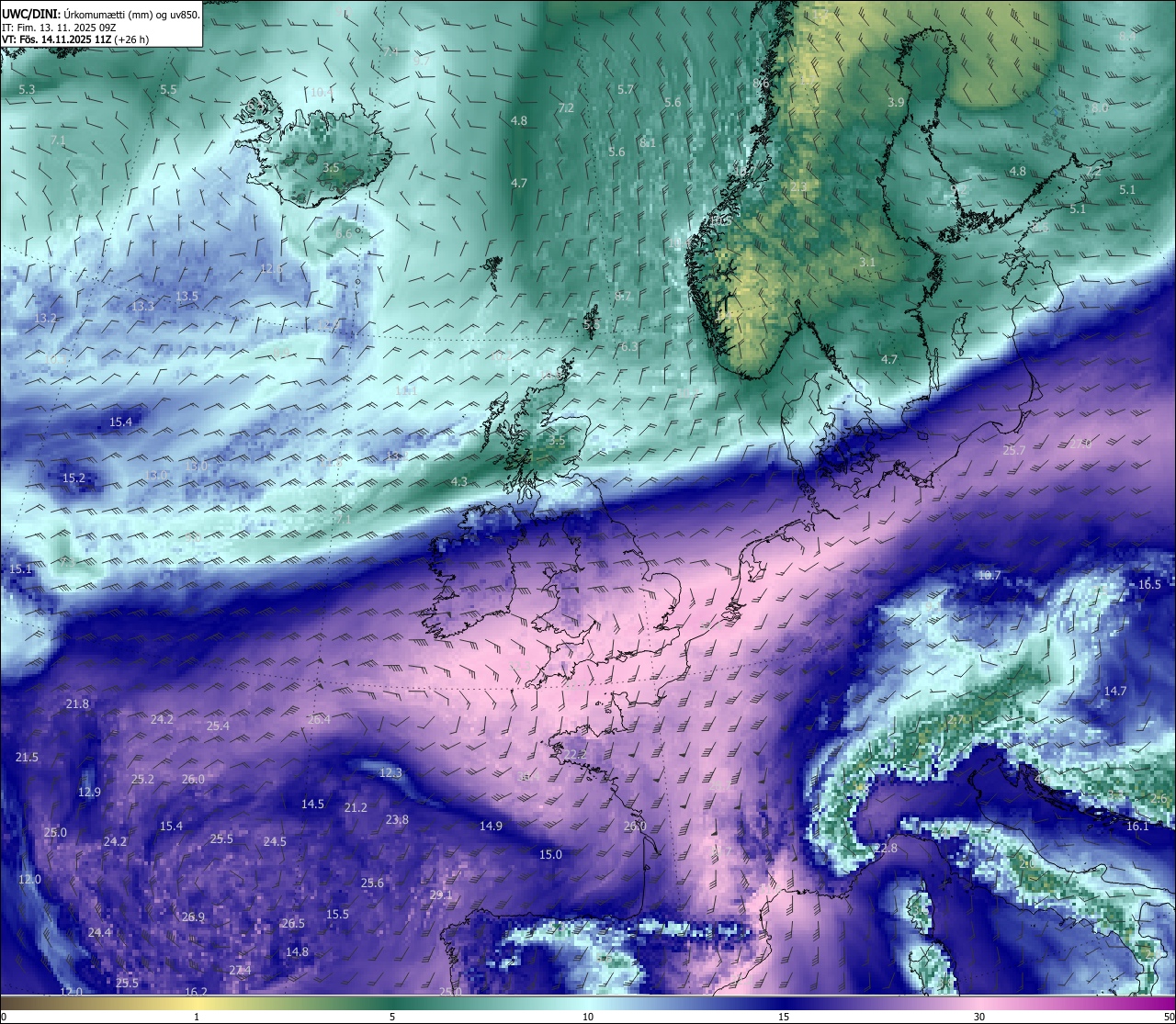Click the colour scale label 0

coord(4,1017)
